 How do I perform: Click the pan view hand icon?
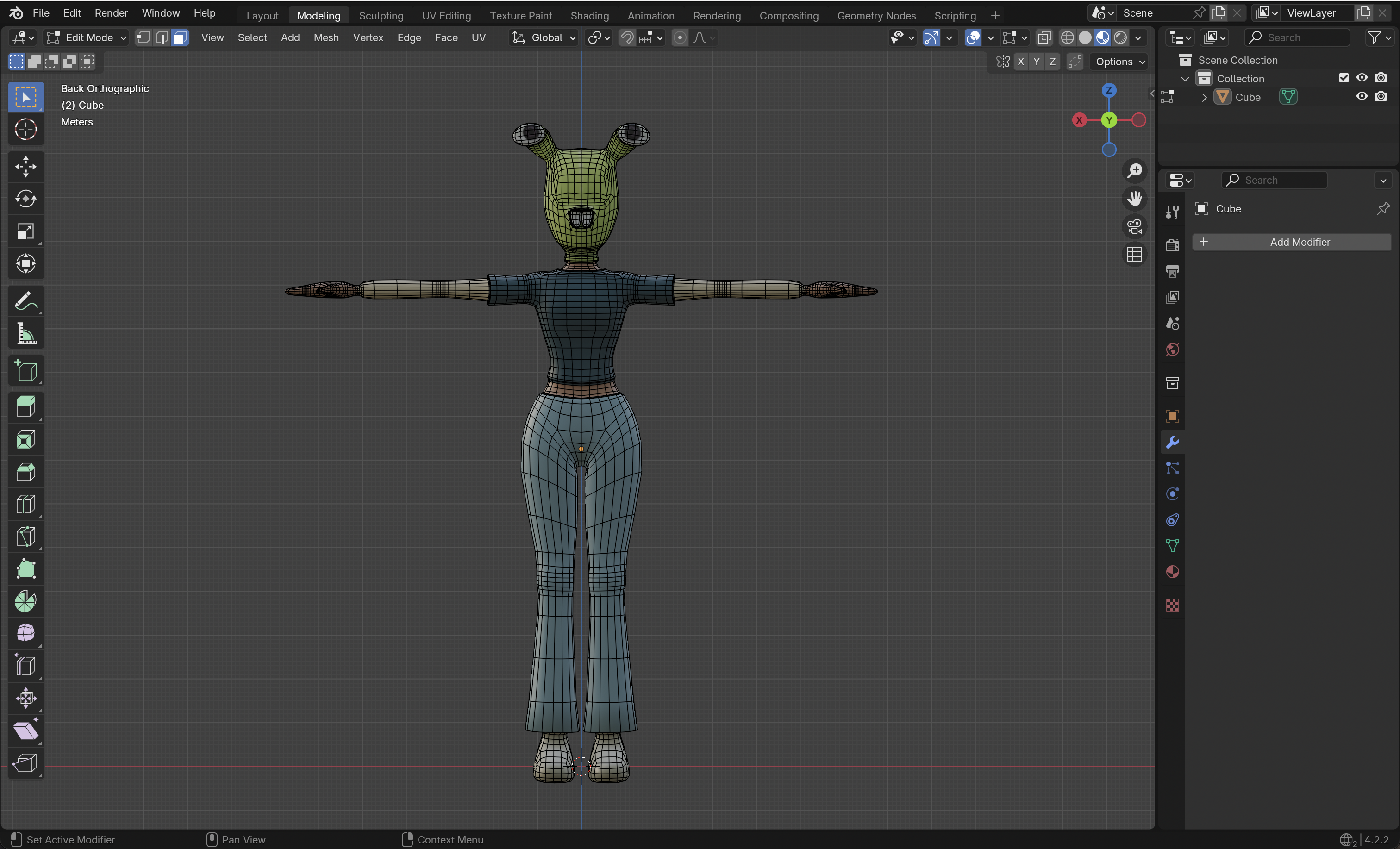(1134, 198)
